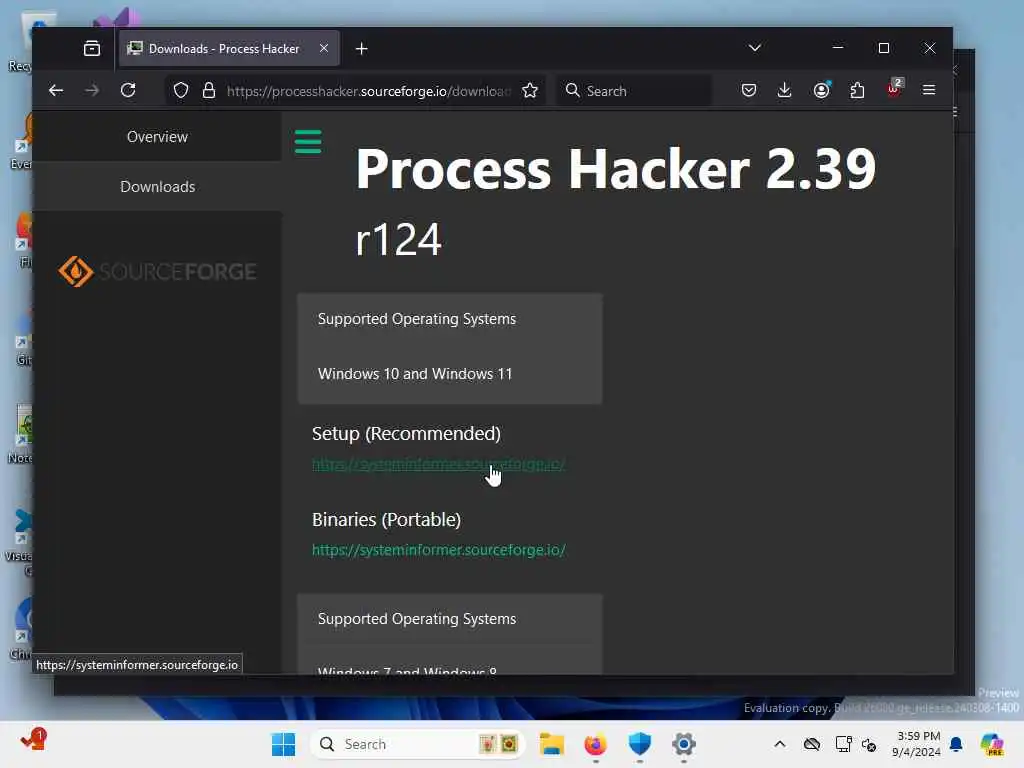Open the browser downloads panel
The width and height of the screenshot is (1024, 768).
pyautogui.click(x=784, y=90)
